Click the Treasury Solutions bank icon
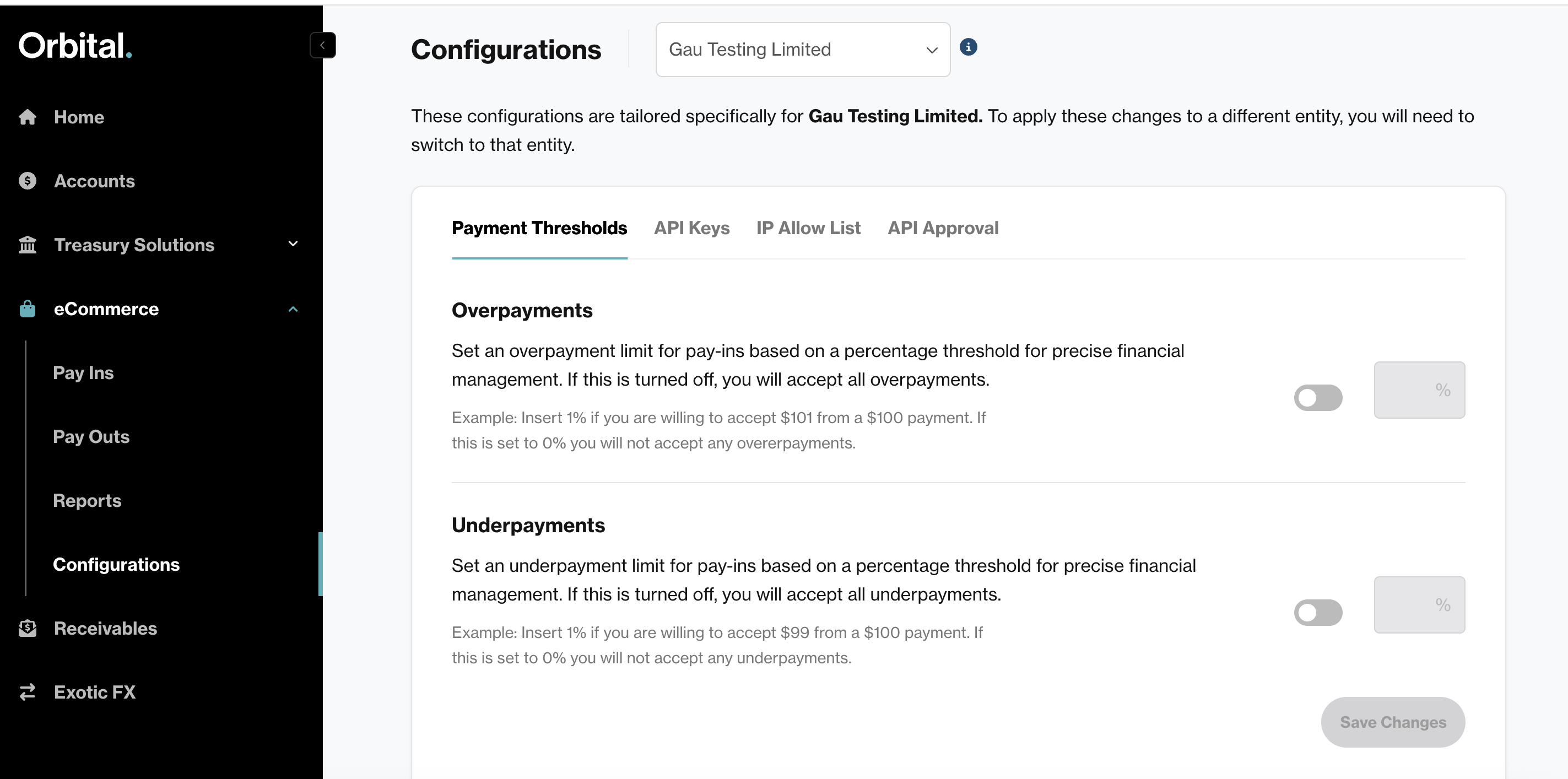The image size is (1568, 779). pos(28,245)
